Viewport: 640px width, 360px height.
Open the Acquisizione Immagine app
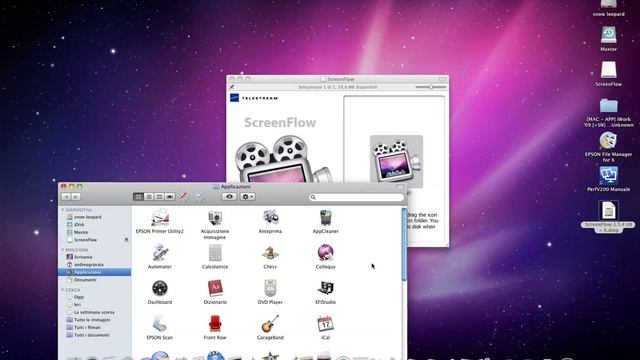215,218
